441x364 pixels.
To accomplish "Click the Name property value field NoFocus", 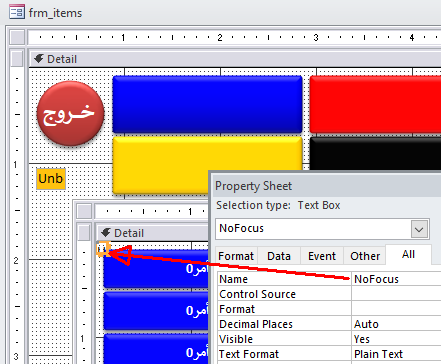I will coord(396,279).
